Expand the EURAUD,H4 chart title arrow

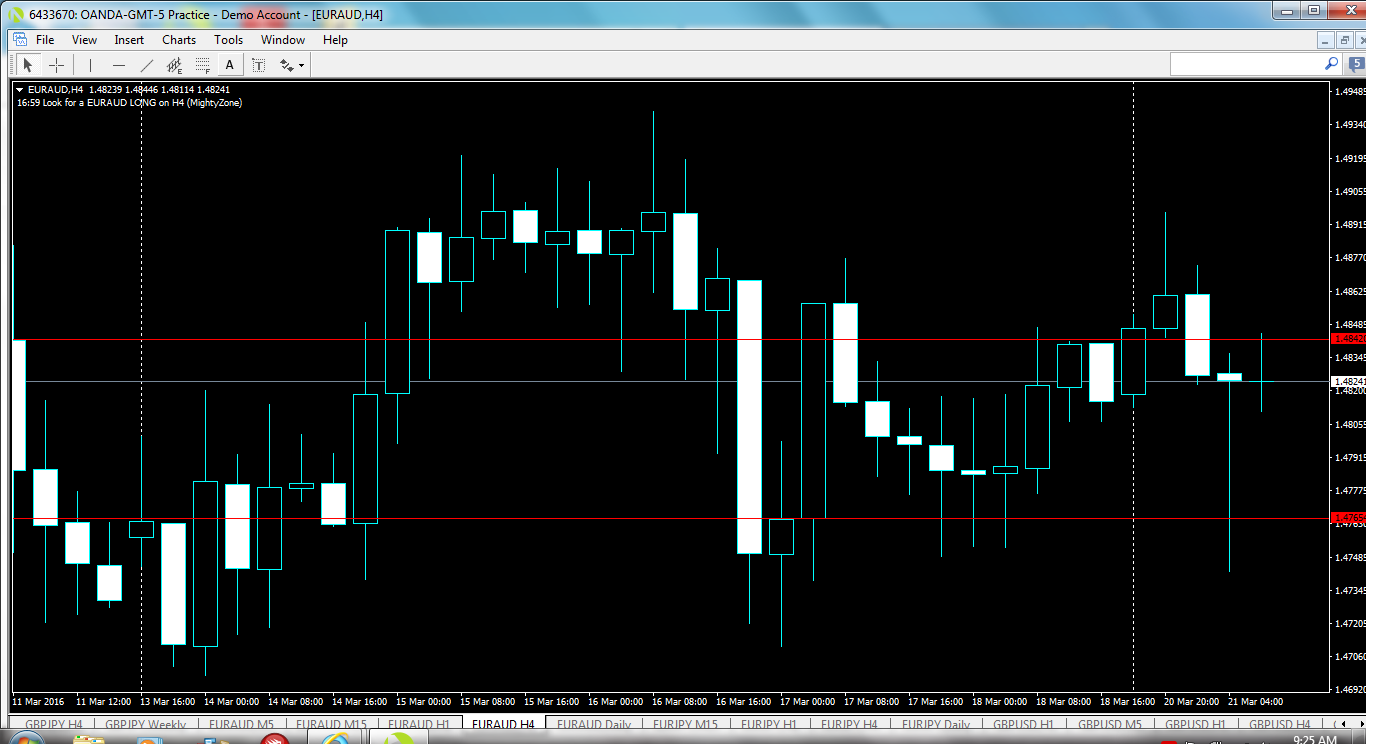tap(20, 89)
